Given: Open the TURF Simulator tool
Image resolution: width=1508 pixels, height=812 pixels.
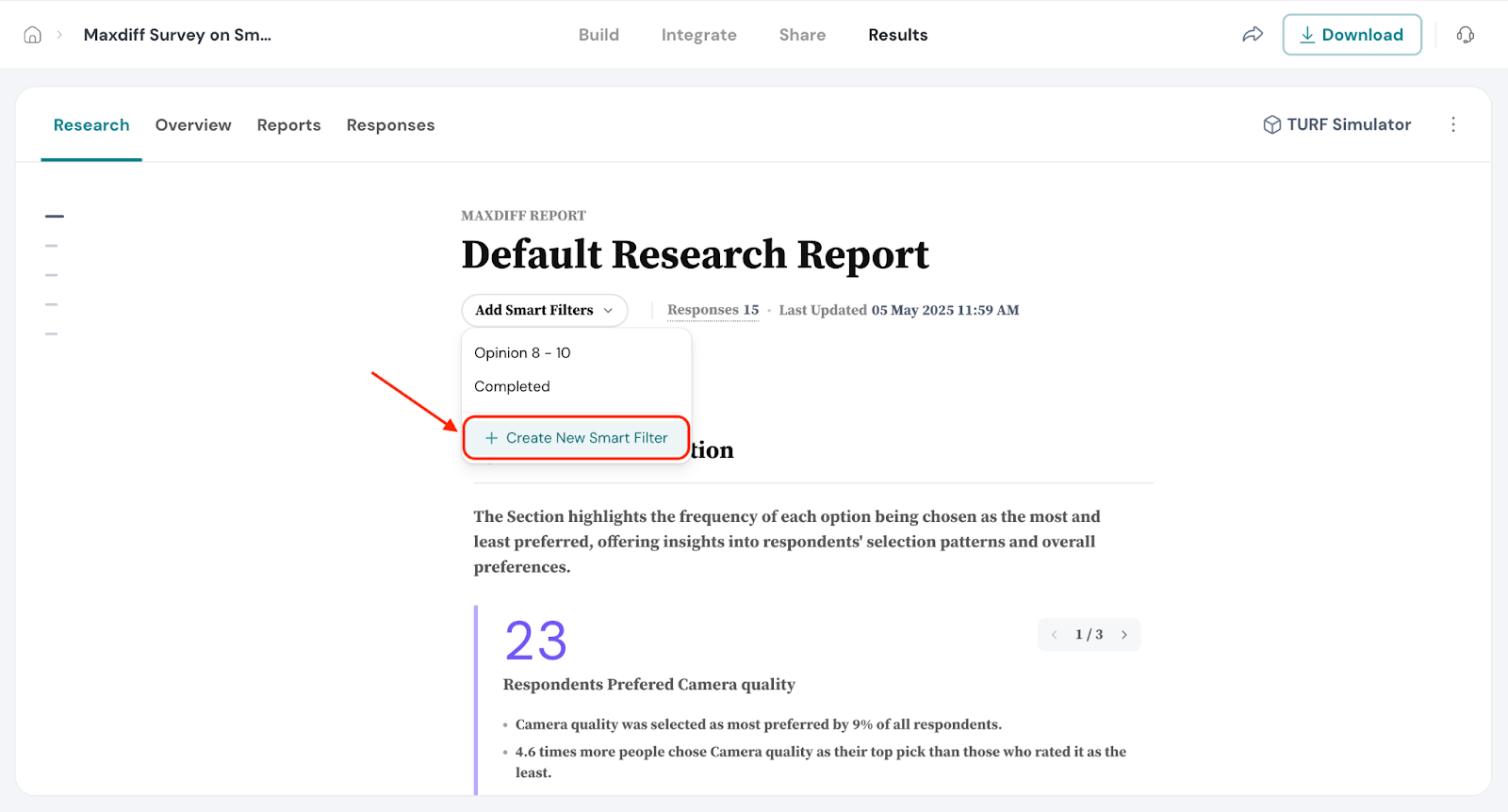Looking at the screenshot, I should [x=1336, y=124].
